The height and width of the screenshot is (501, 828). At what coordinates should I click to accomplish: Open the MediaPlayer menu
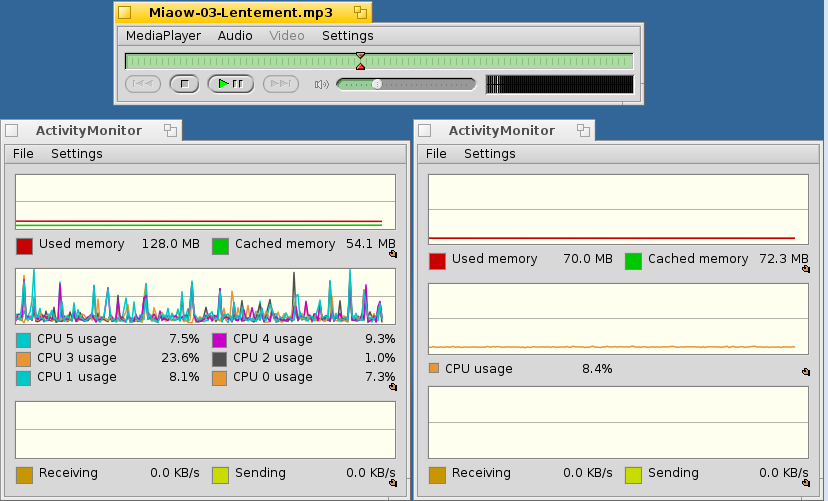pos(163,36)
